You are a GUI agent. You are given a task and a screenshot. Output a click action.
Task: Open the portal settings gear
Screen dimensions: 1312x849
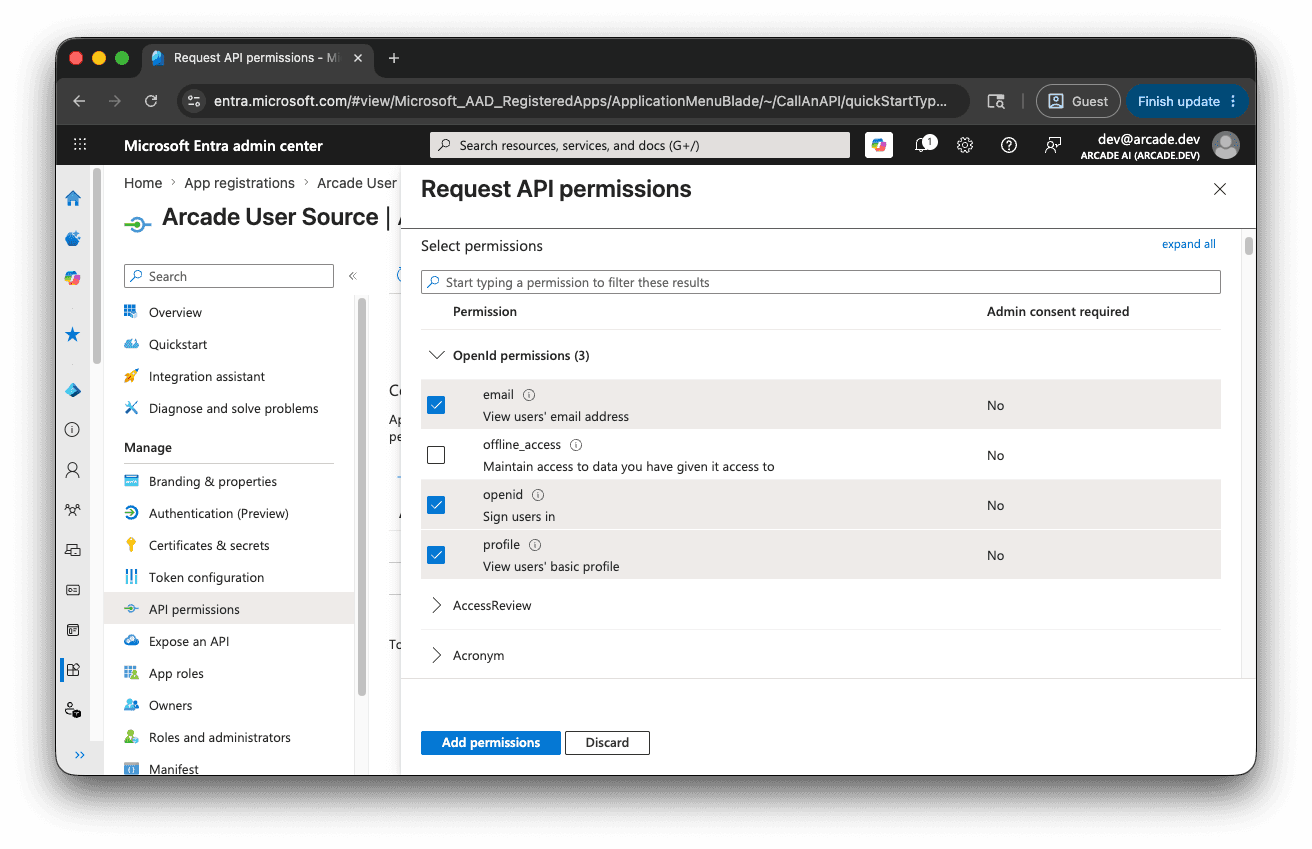pyautogui.click(x=965, y=145)
